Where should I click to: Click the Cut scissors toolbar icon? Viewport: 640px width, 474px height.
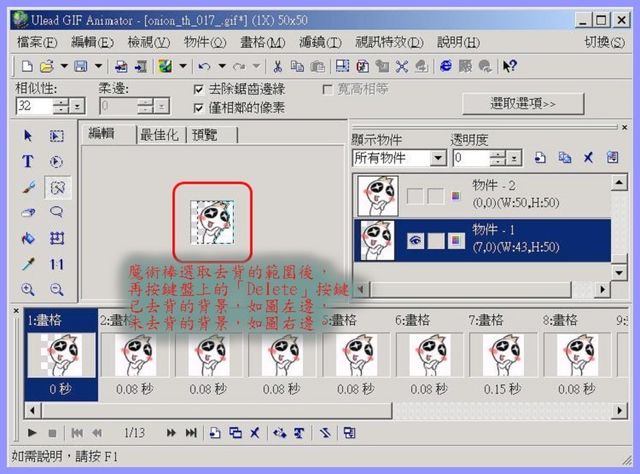tap(278, 66)
